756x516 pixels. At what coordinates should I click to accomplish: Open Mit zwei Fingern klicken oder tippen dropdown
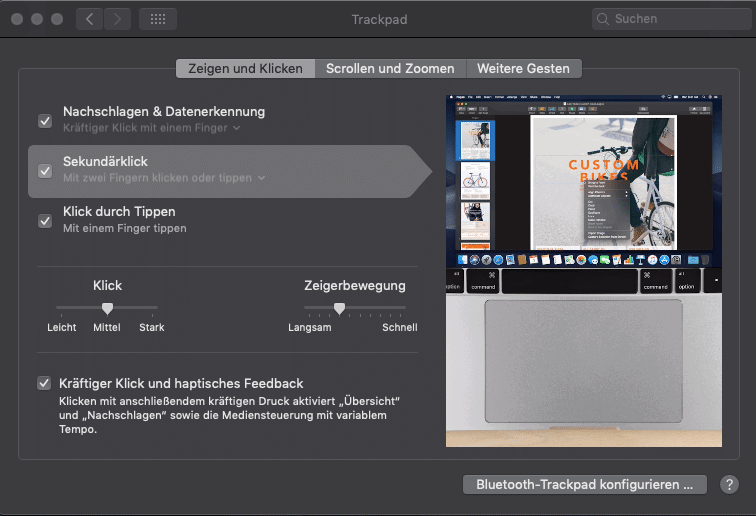click(164, 178)
